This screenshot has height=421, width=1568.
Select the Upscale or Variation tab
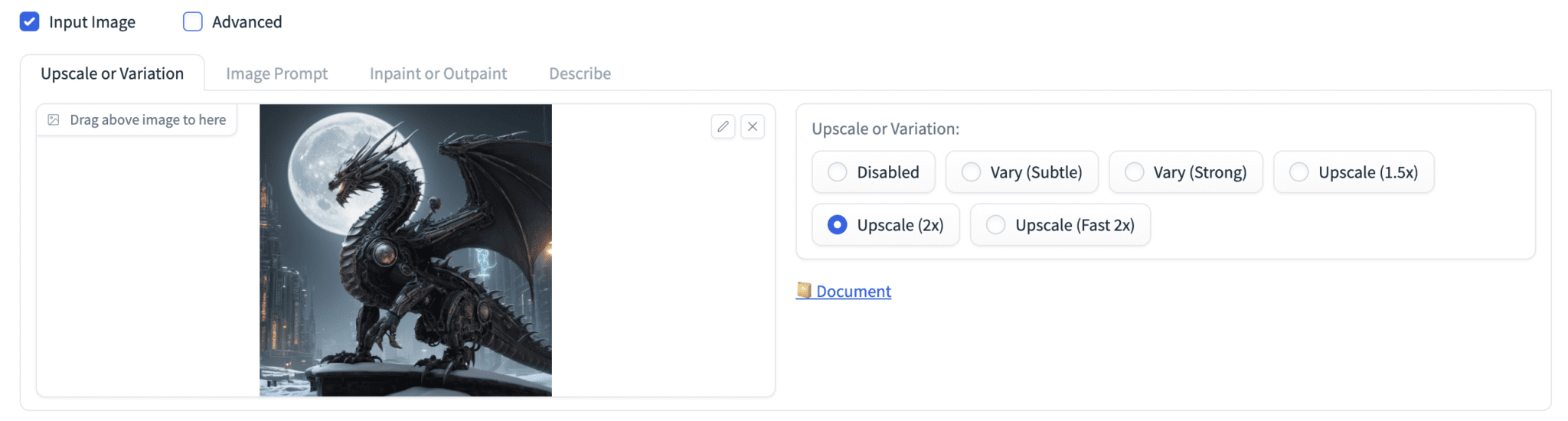tap(113, 73)
